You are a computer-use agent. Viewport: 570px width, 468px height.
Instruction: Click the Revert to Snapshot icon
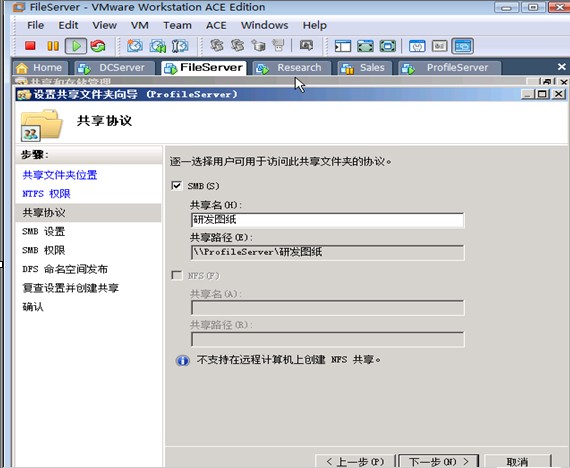click(158, 46)
